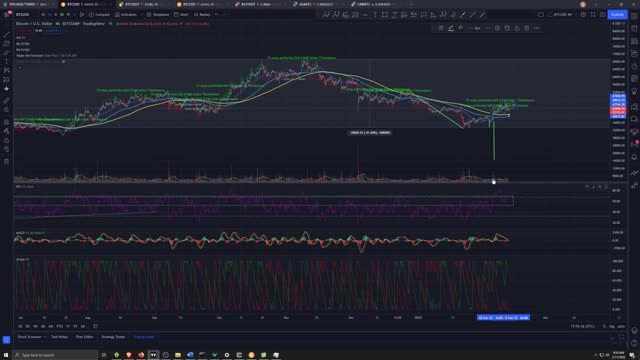This screenshot has height=360, width=640.
Task: Open chart settings gear in top toolbar
Action: pyautogui.click(x=583, y=14)
